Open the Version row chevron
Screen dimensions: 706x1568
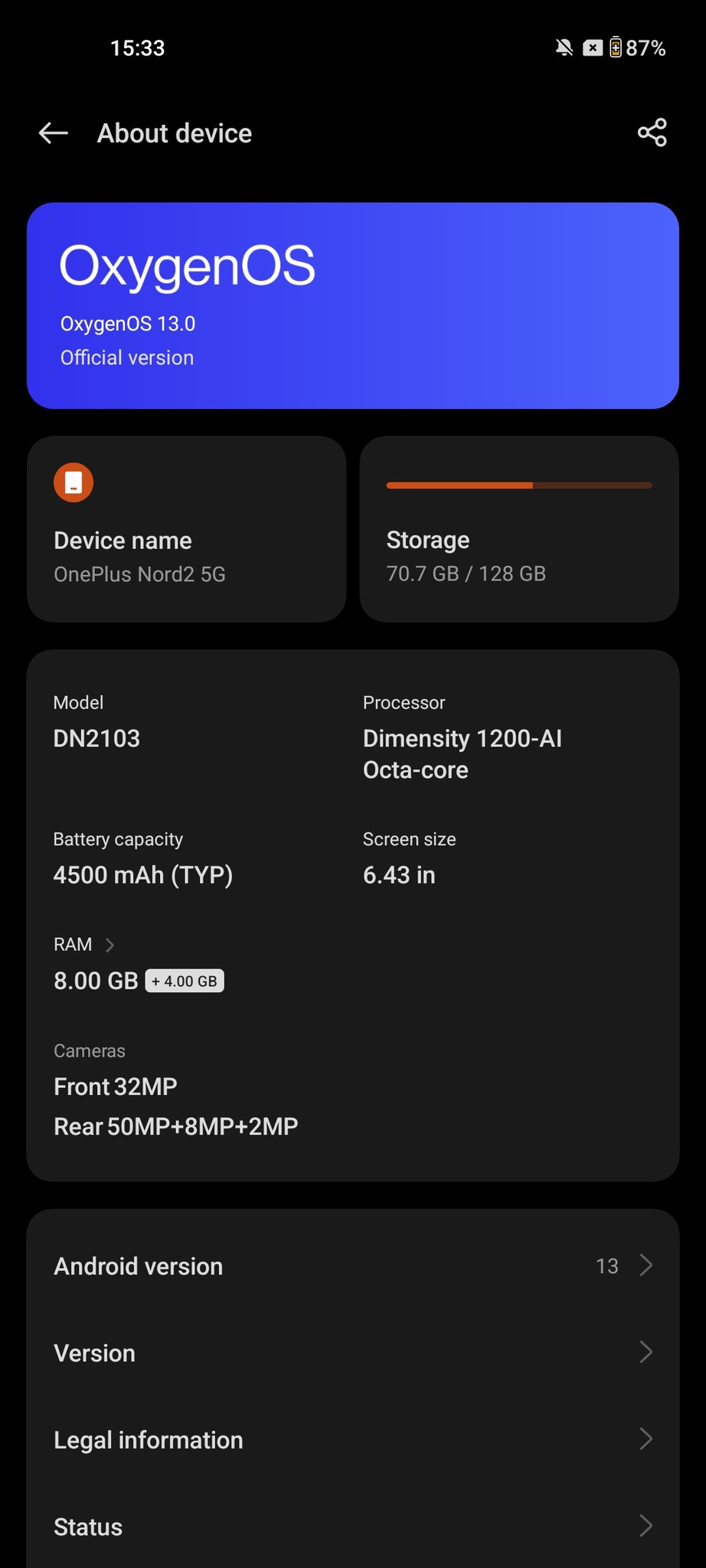[646, 1352]
